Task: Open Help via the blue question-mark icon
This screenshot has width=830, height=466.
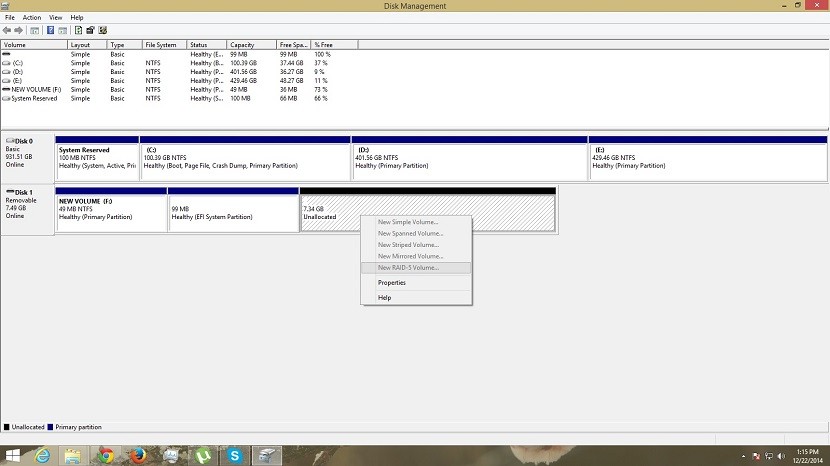Action: 50,30
